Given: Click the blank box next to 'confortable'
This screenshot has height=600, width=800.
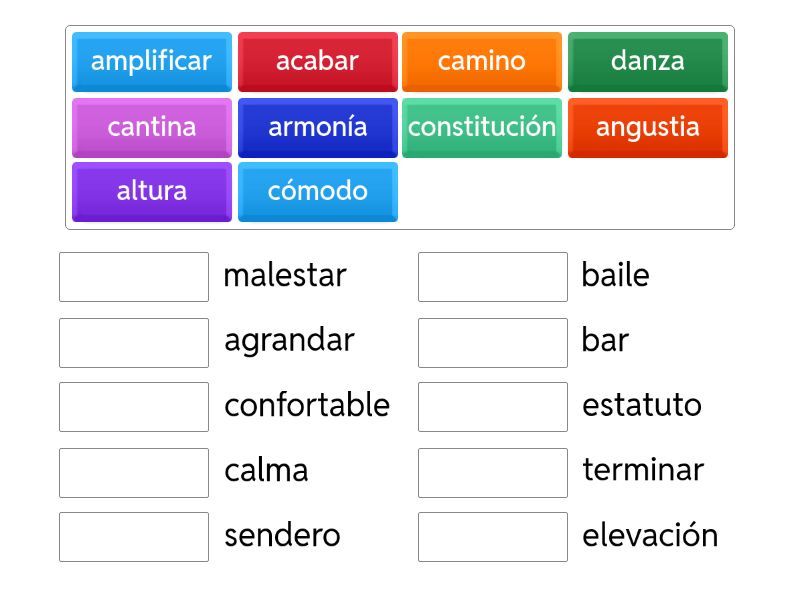Looking at the screenshot, I should [134, 407].
